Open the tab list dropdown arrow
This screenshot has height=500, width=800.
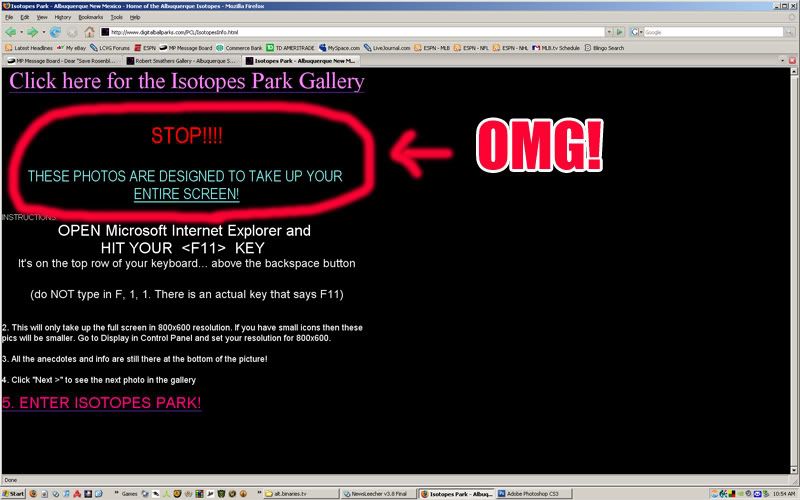(x=783, y=61)
